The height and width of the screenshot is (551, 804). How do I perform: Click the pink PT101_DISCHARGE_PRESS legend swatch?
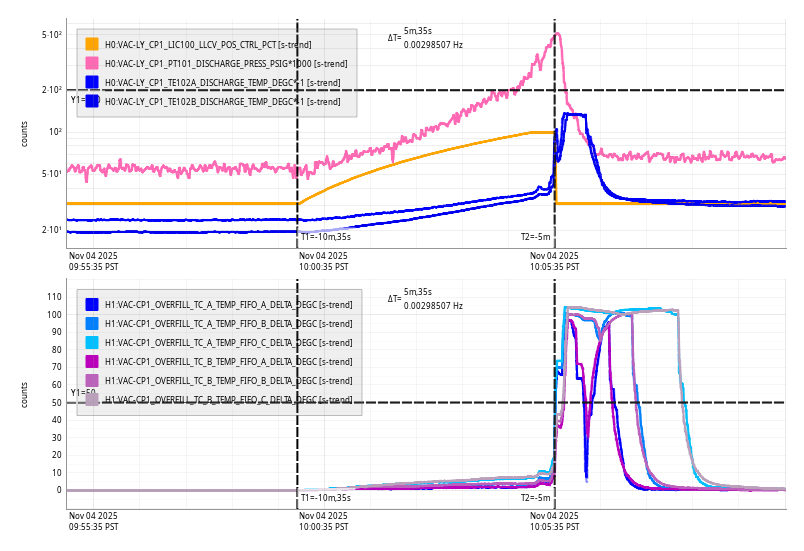92,63
